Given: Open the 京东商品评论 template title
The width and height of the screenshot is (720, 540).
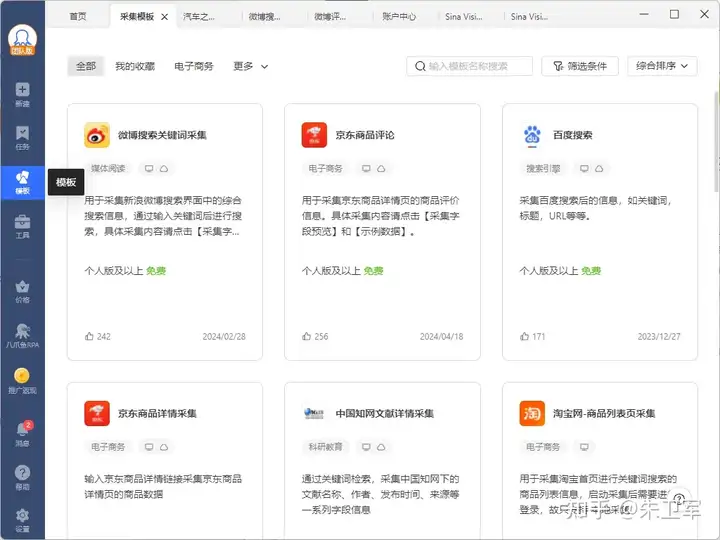Looking at the screenshot, I should [x=365, y=135].
